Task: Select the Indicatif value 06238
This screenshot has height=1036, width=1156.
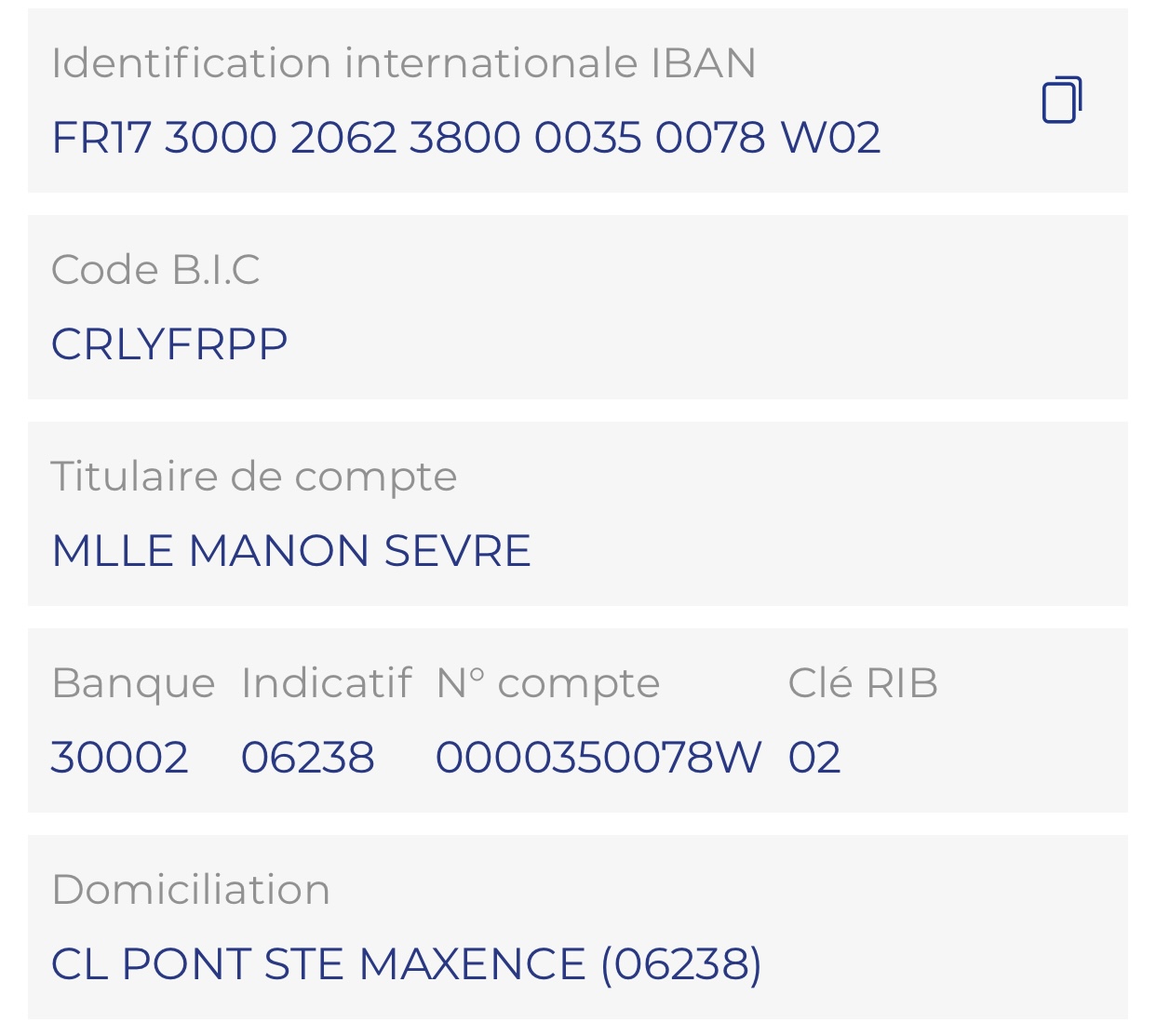Action: pyautogui.click(x=308, y=757)
